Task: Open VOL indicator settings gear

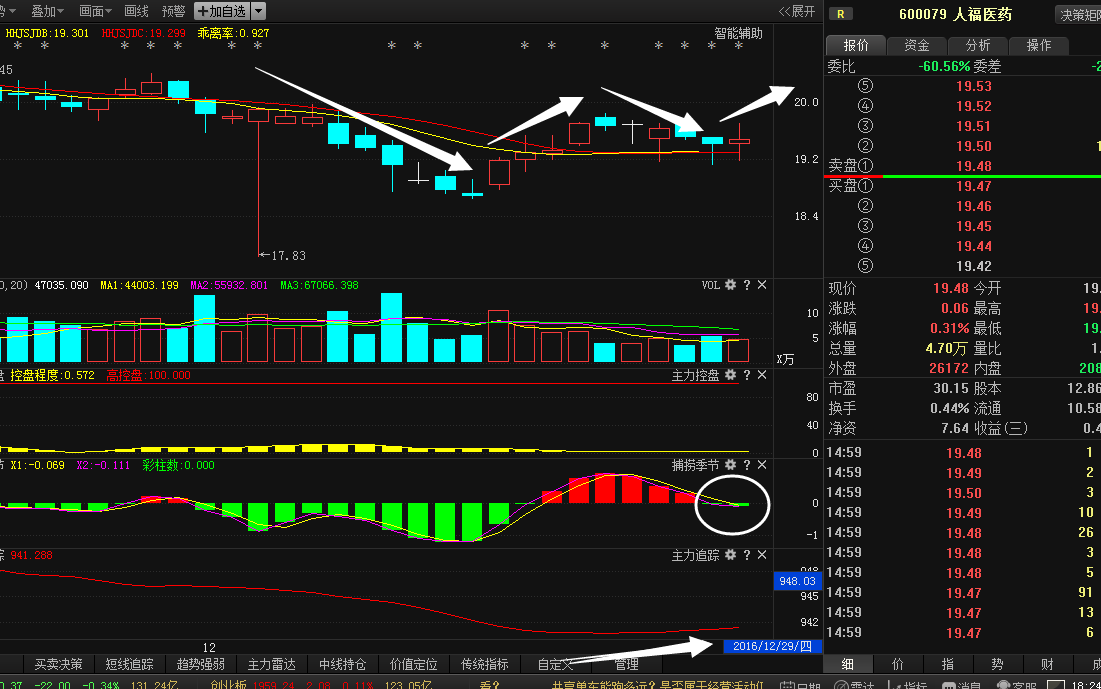Action: [730, 284]
